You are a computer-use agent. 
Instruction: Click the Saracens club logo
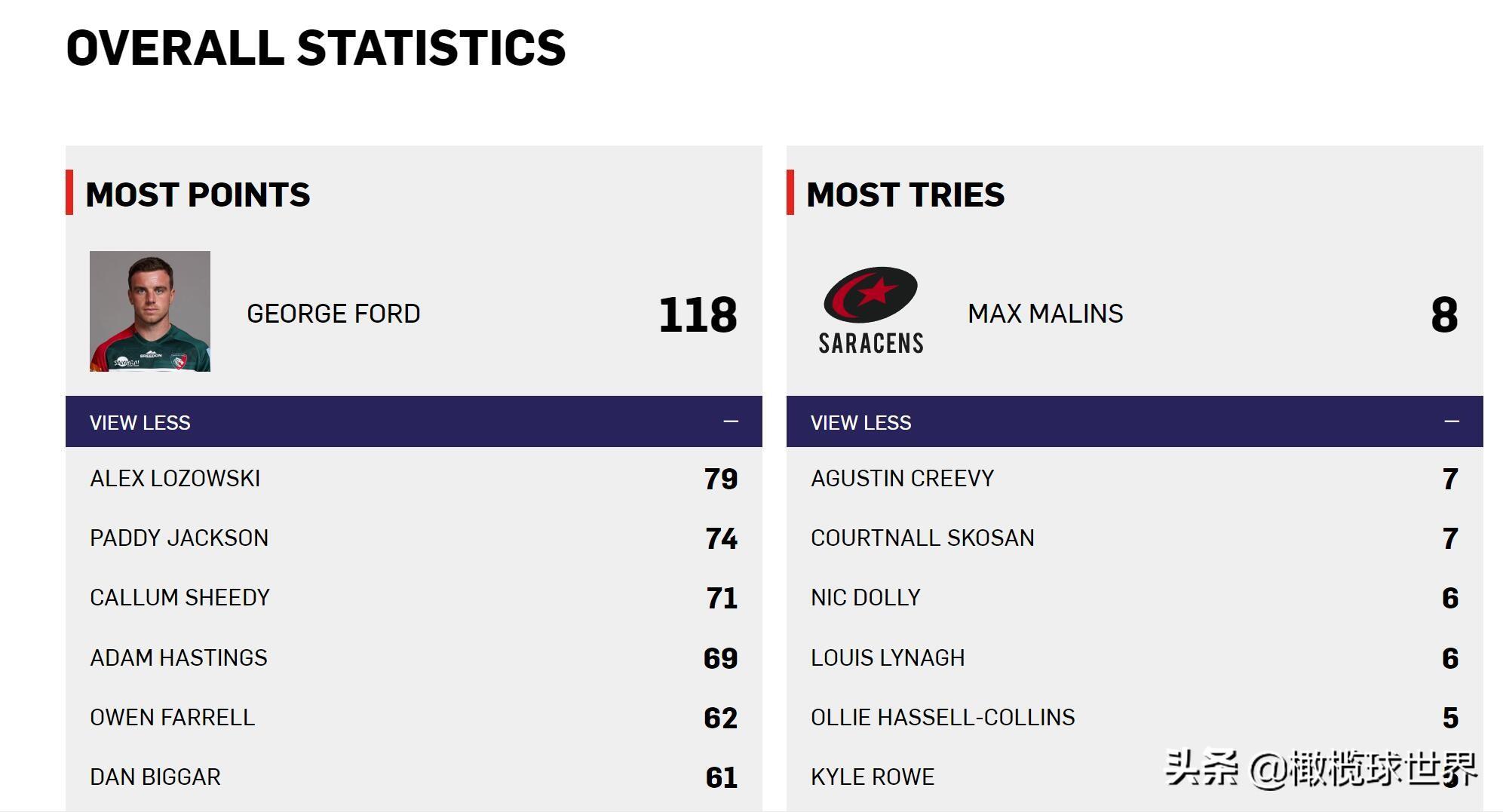871,311
